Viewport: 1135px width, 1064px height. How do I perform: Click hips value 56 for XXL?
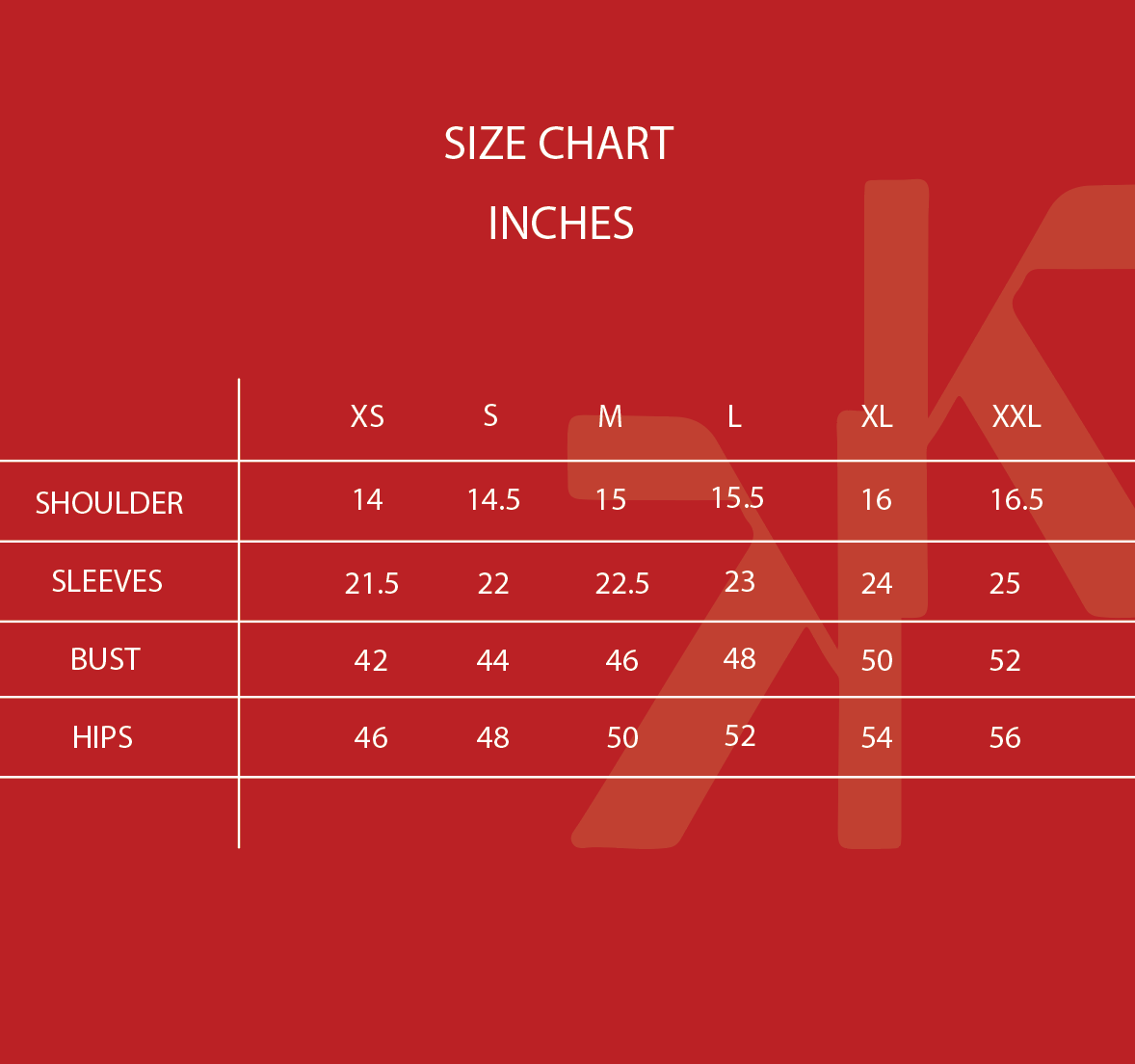(x=1005, y=737)
